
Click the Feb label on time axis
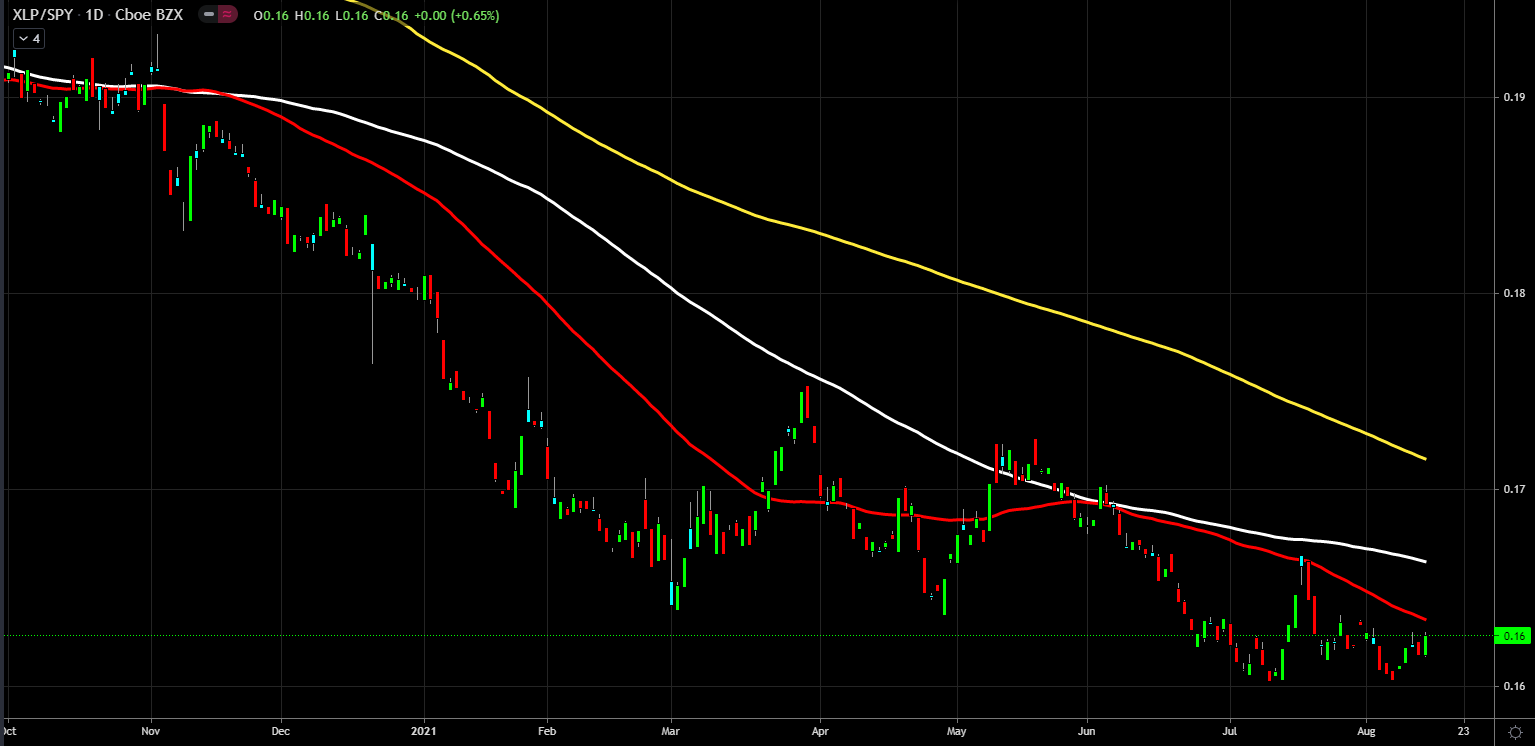[546, 731]
